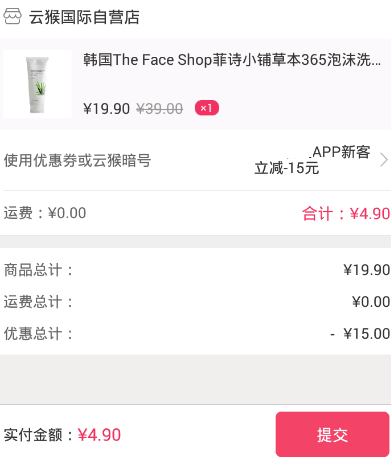Expand the coupon selection chevron arrow

384,160
